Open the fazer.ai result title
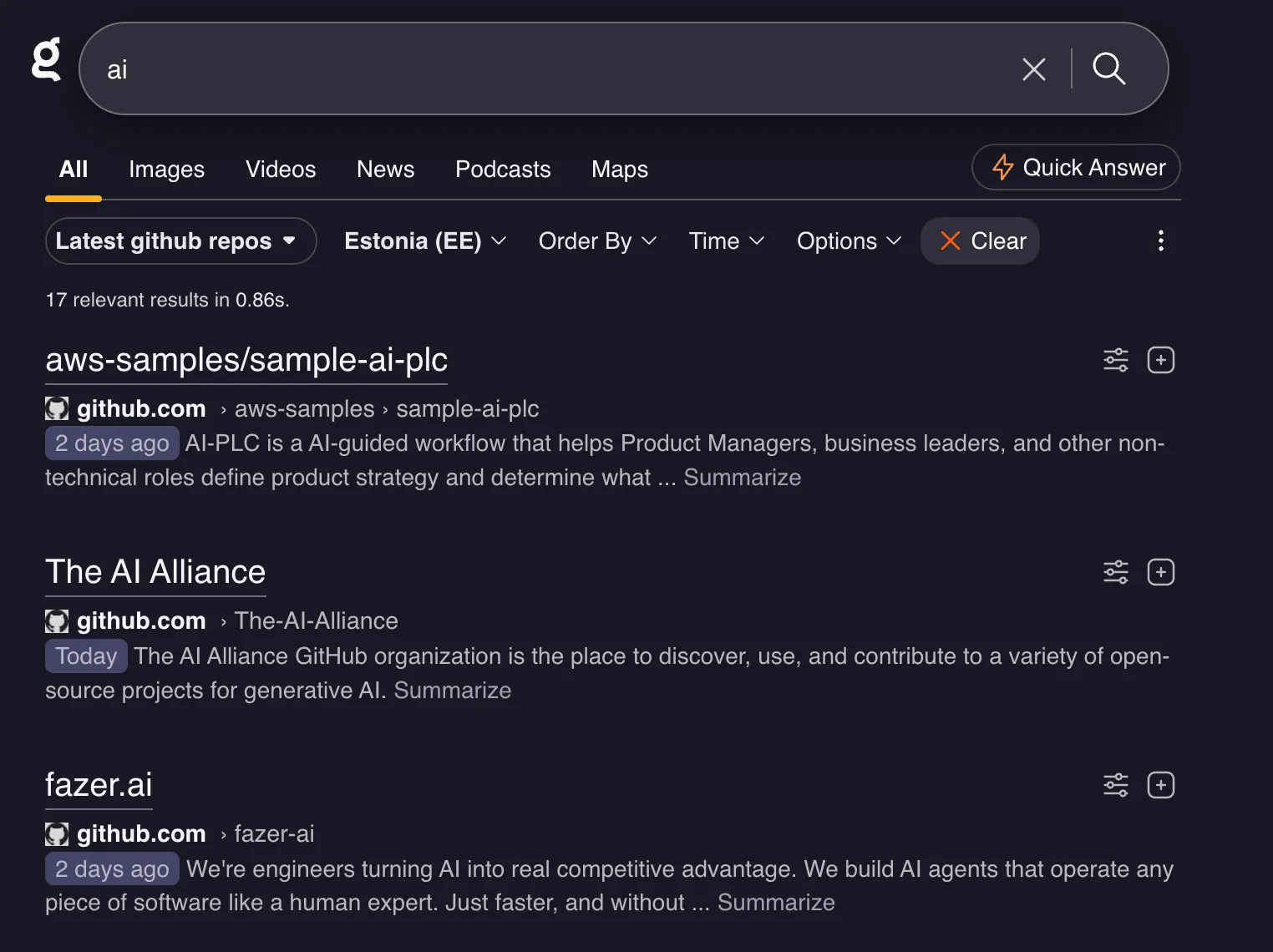 (x=99, y=785)
